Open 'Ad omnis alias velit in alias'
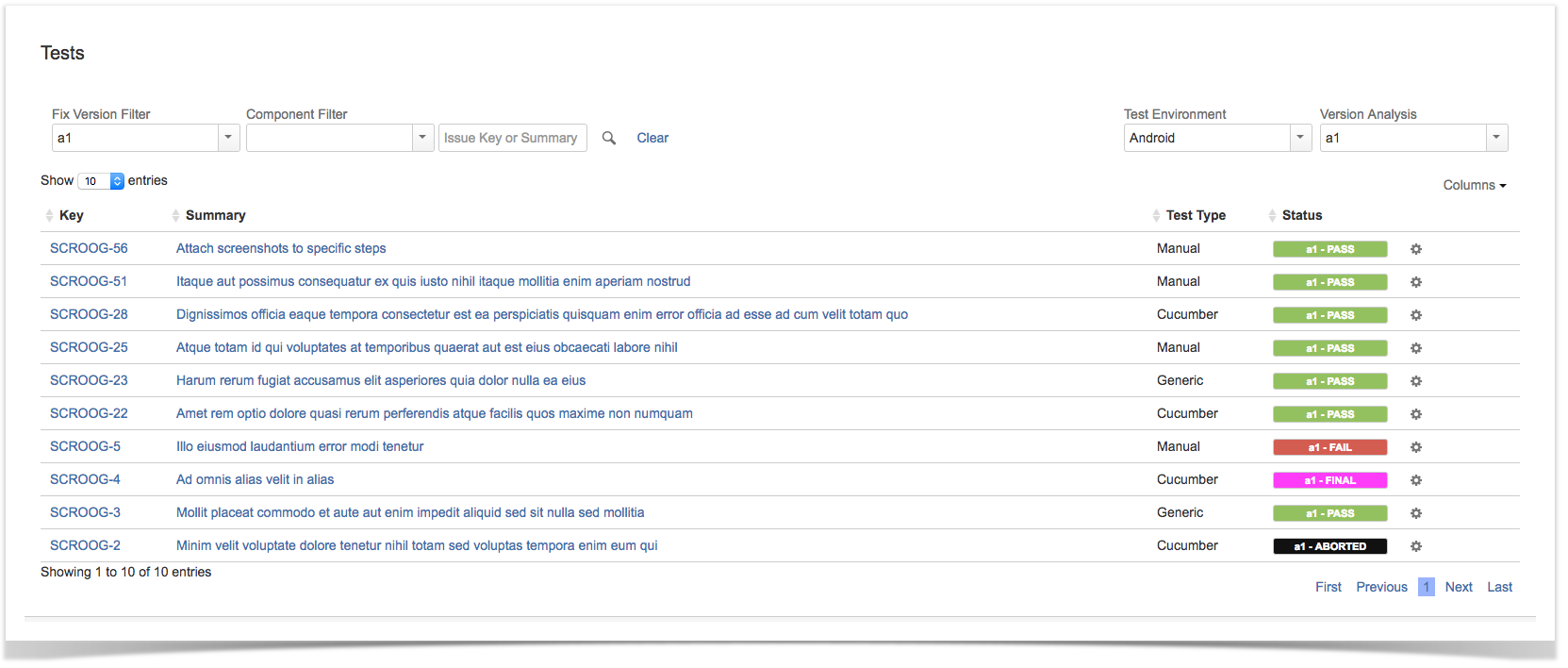This screenshot has height=668, width=1568. coord(255,479)
